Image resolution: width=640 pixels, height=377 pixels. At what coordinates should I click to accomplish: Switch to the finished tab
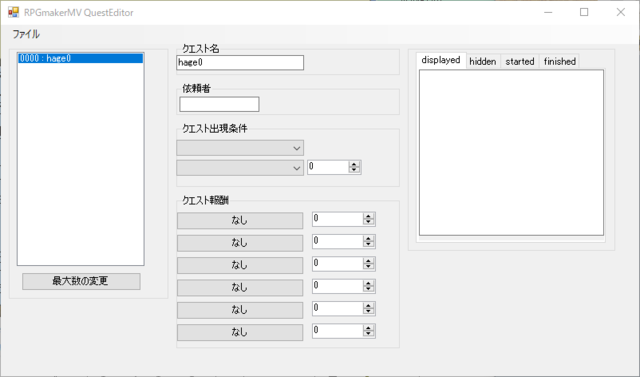pos(560,62)
